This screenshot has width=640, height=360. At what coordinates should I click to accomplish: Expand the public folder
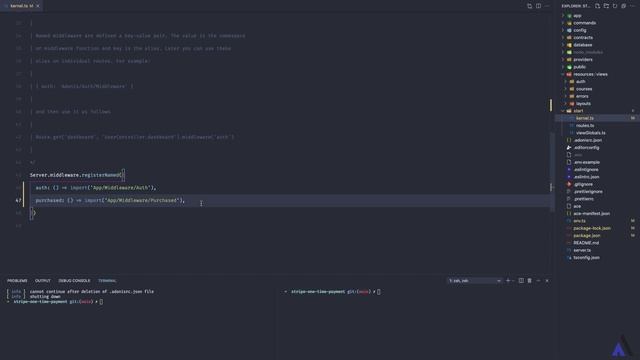tap(579, 67)
